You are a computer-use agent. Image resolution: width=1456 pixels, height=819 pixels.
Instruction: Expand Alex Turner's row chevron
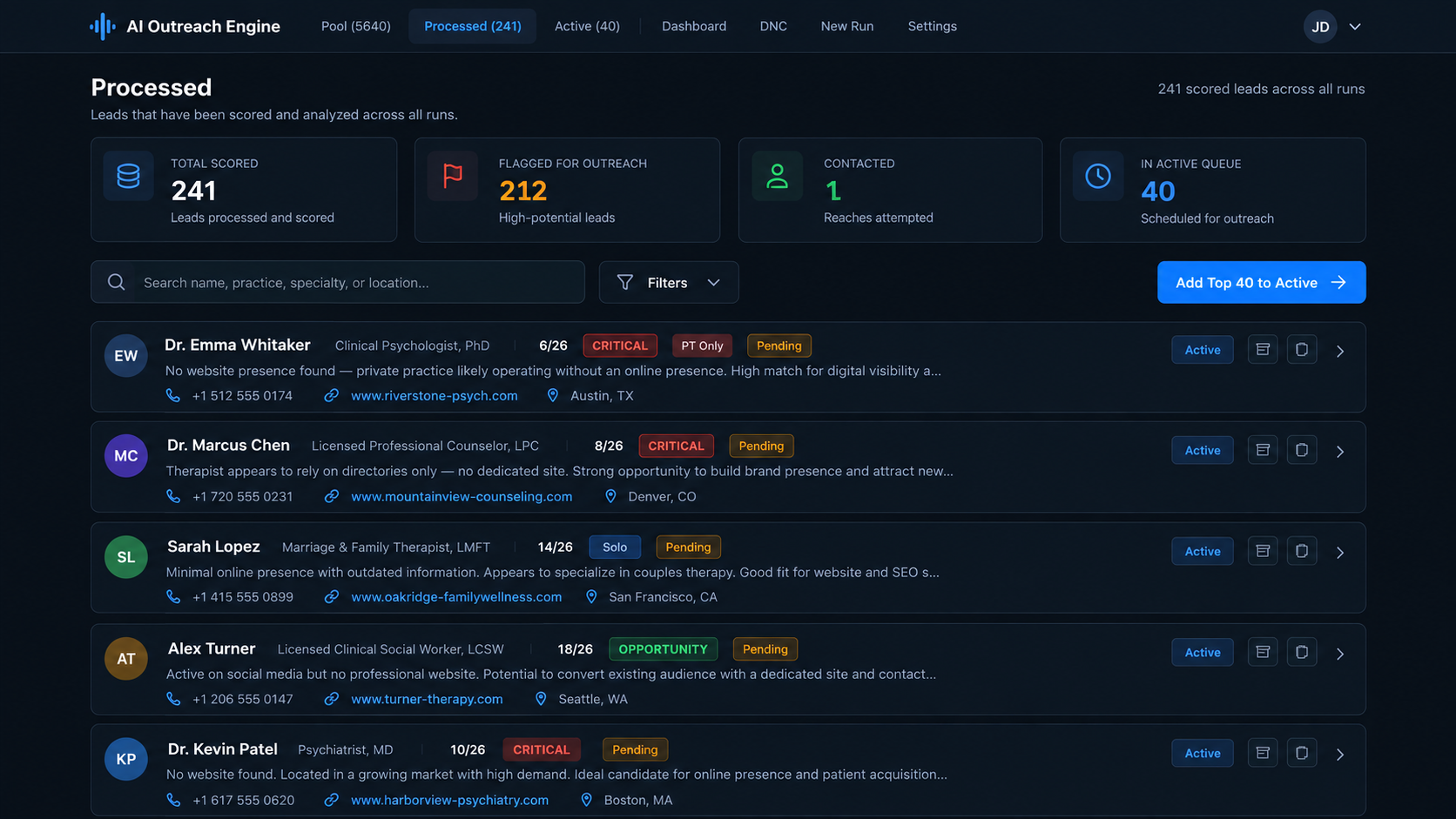click(x=1340, y=653)
